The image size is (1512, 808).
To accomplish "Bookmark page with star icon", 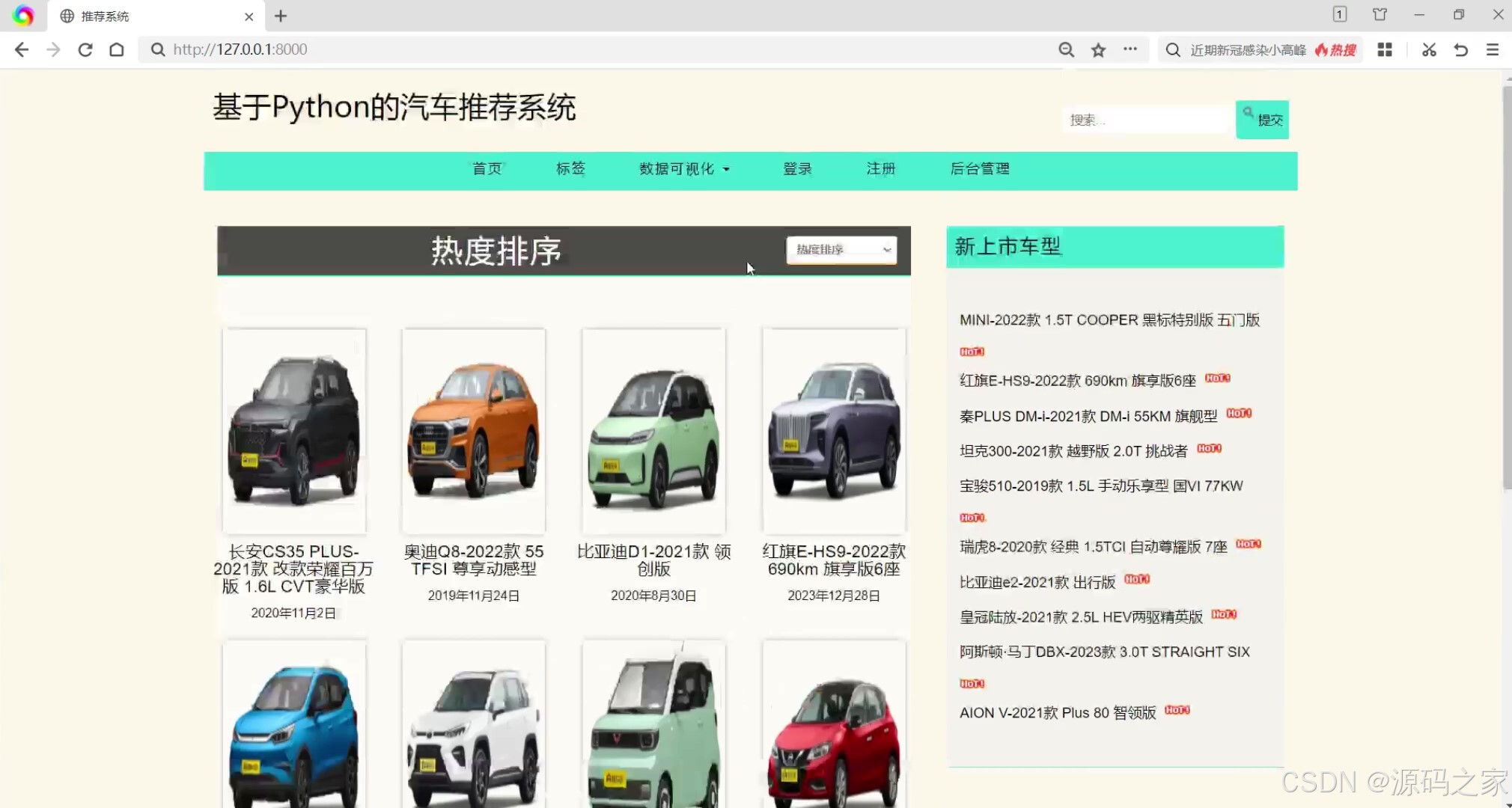I will pos(1098,49).
